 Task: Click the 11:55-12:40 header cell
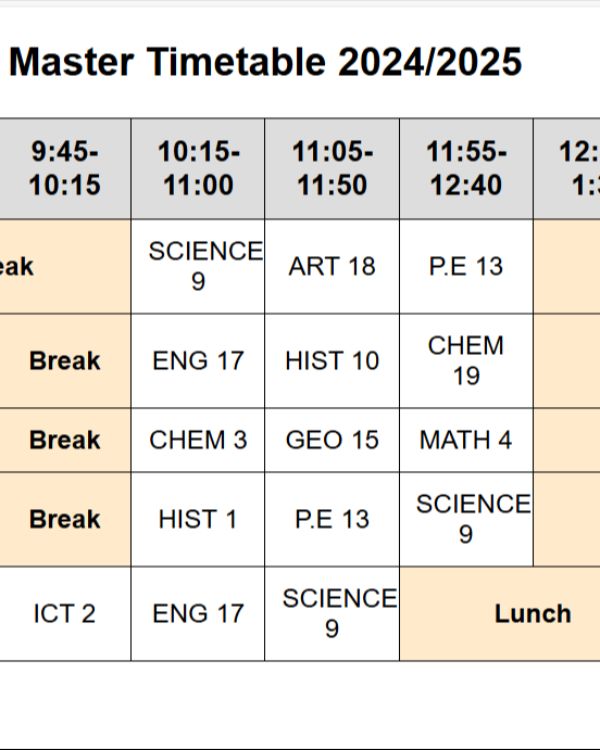coord(467,169)
